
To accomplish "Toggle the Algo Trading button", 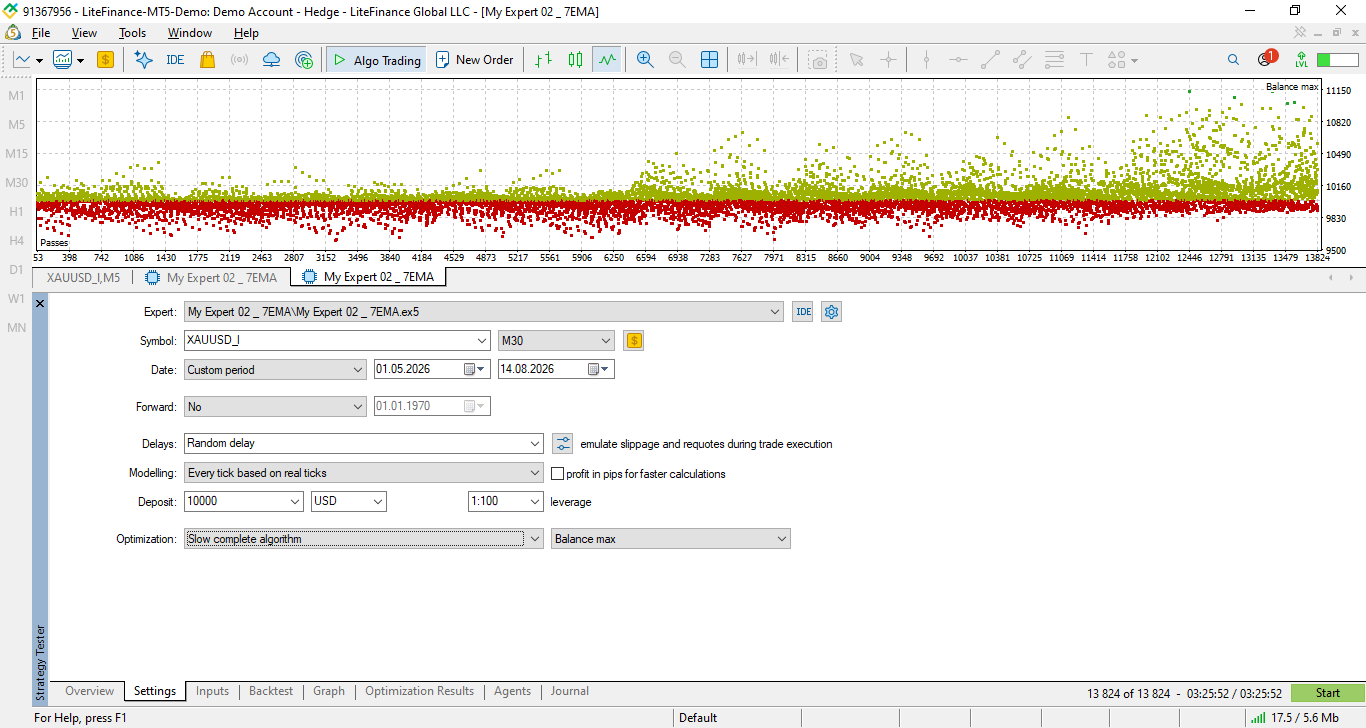I will point(377,60).
